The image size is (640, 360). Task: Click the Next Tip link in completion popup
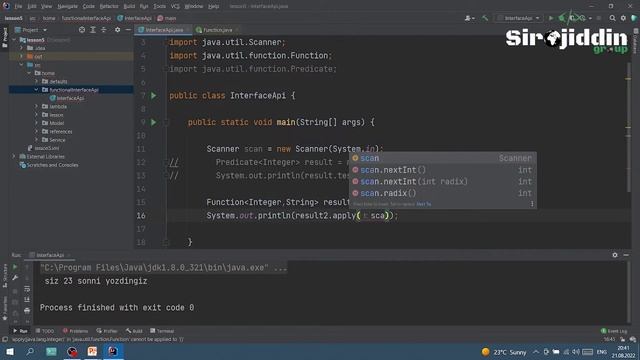pyautogui.click(x=424, y=204)
